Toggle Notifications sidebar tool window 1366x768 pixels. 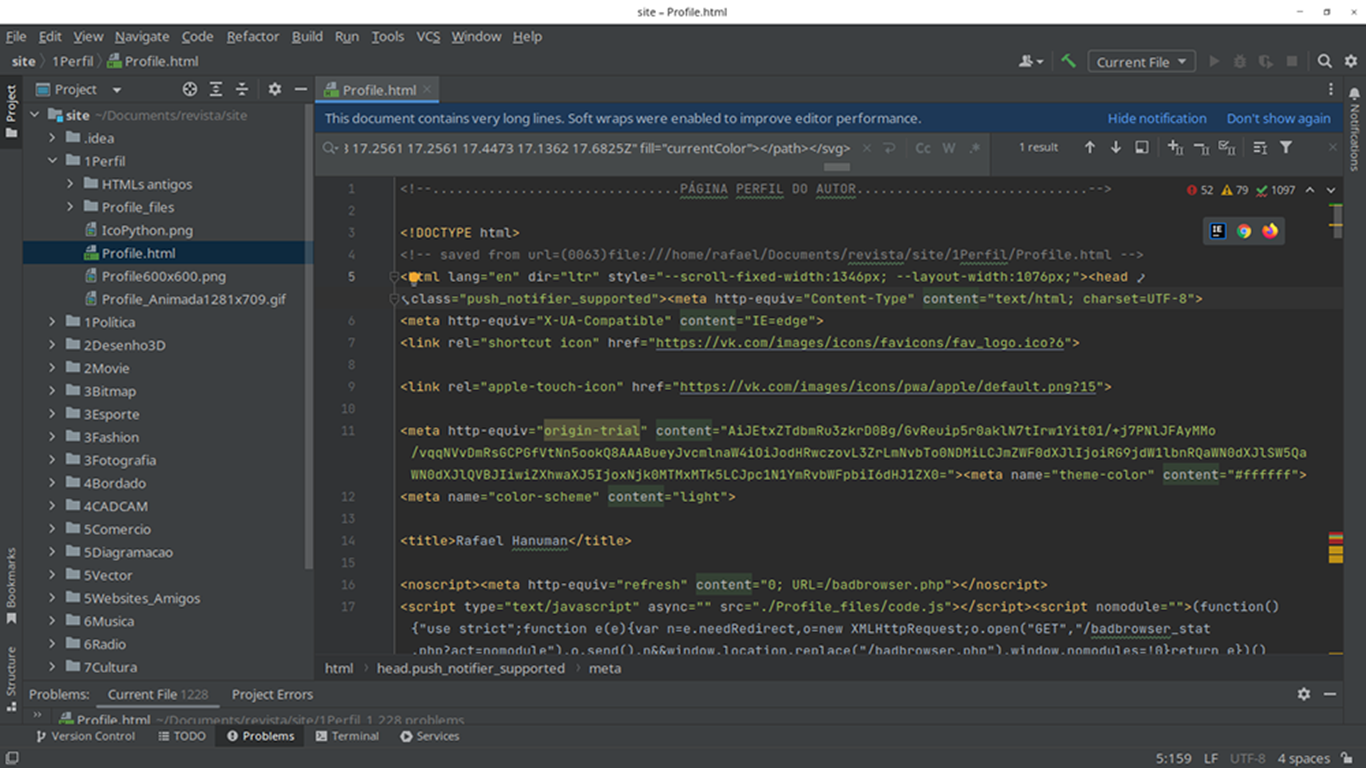(x=1355, y=130)
